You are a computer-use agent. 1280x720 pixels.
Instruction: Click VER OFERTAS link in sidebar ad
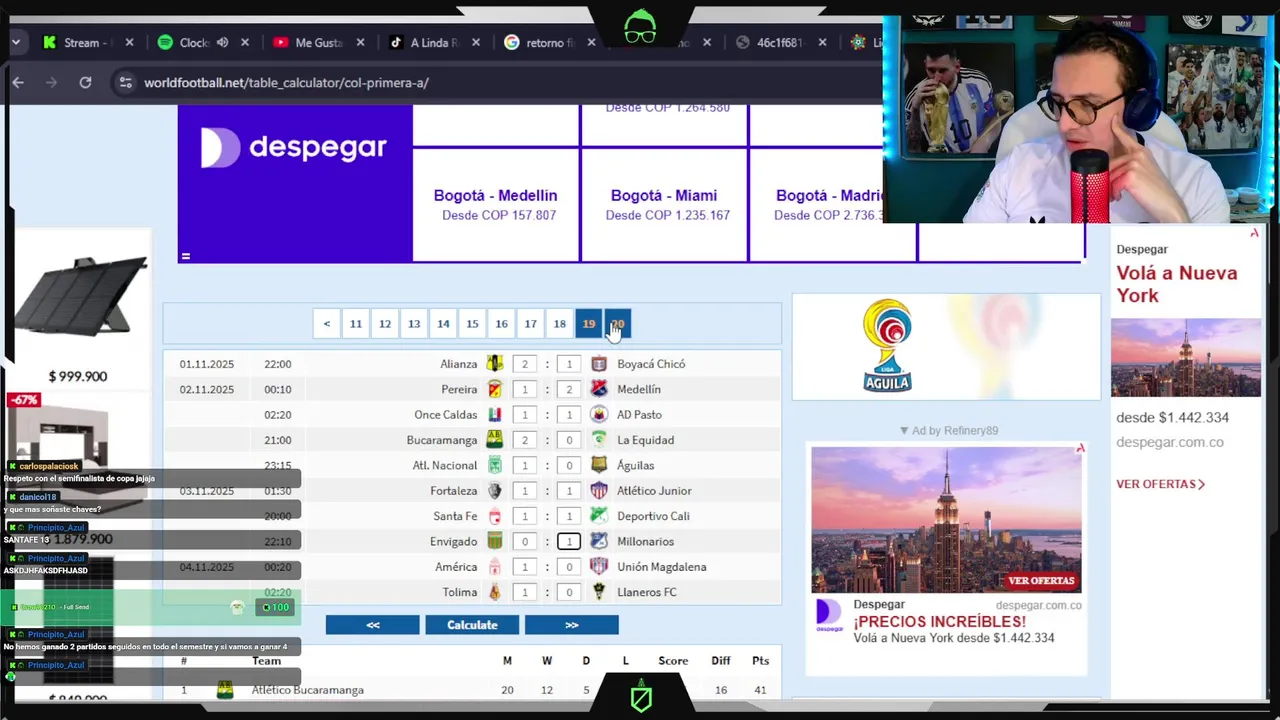[x=1160, y=484]
